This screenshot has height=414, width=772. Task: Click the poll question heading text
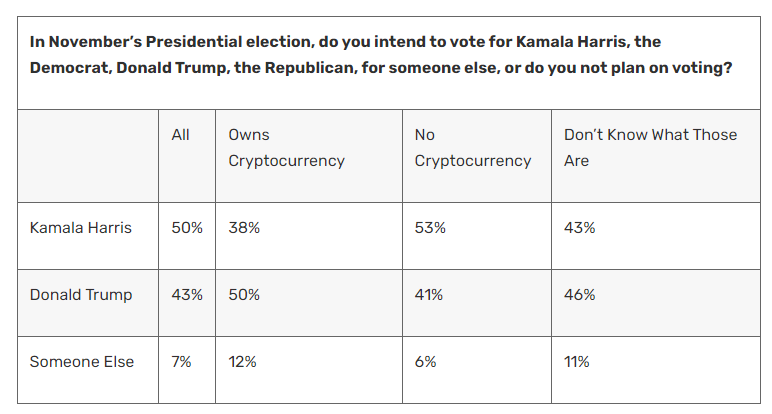click(x=381, y=55)
